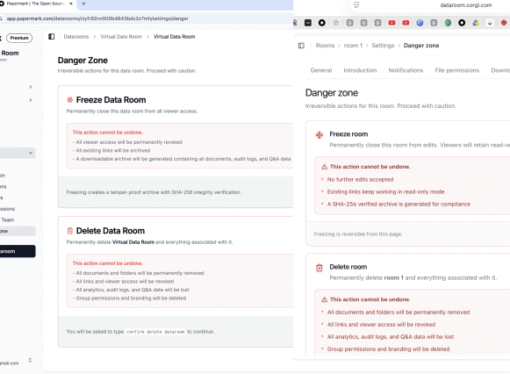Click the red diamond extension icon

point(504,23)
